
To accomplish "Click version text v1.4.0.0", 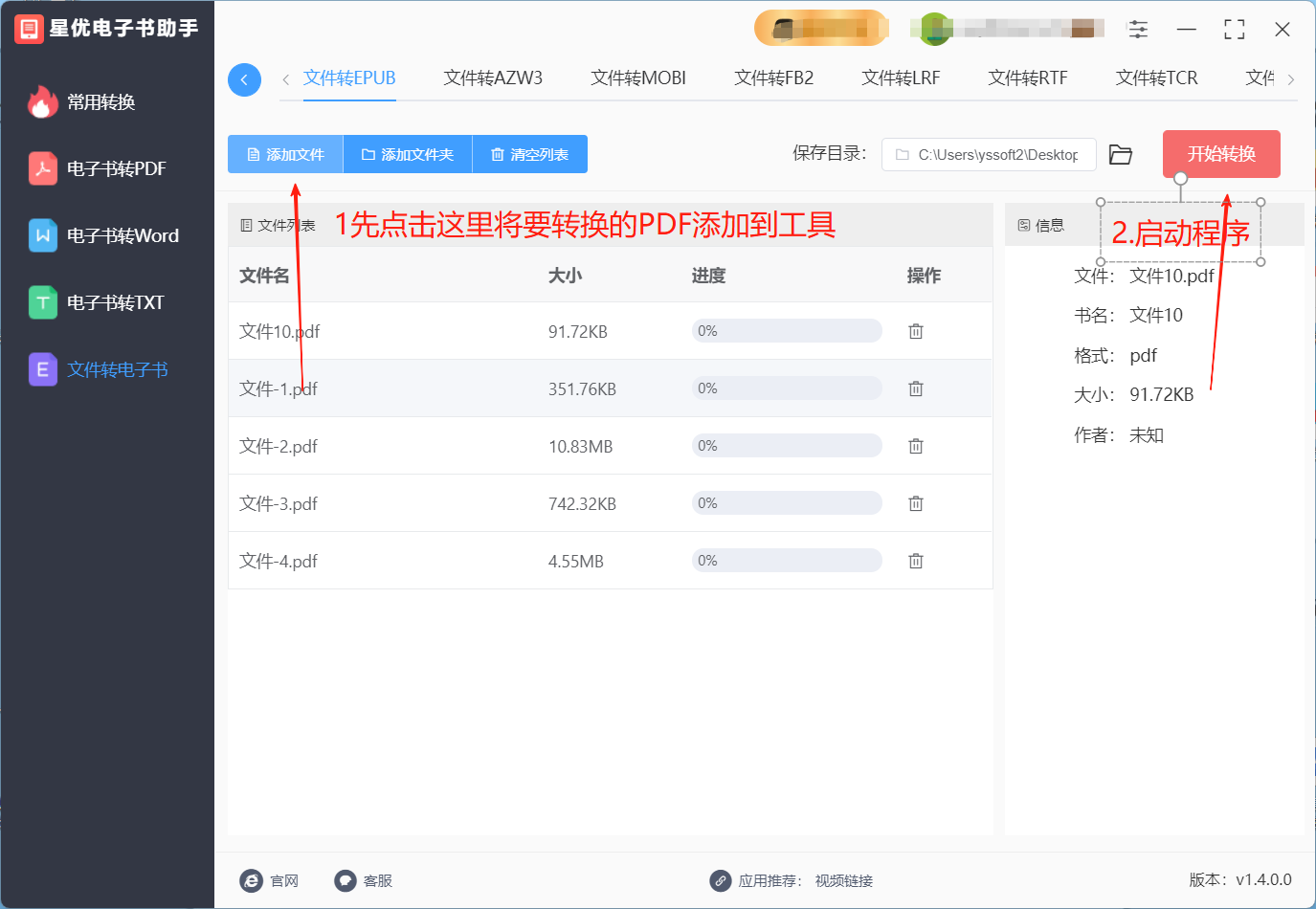I will pos(1263,879).
